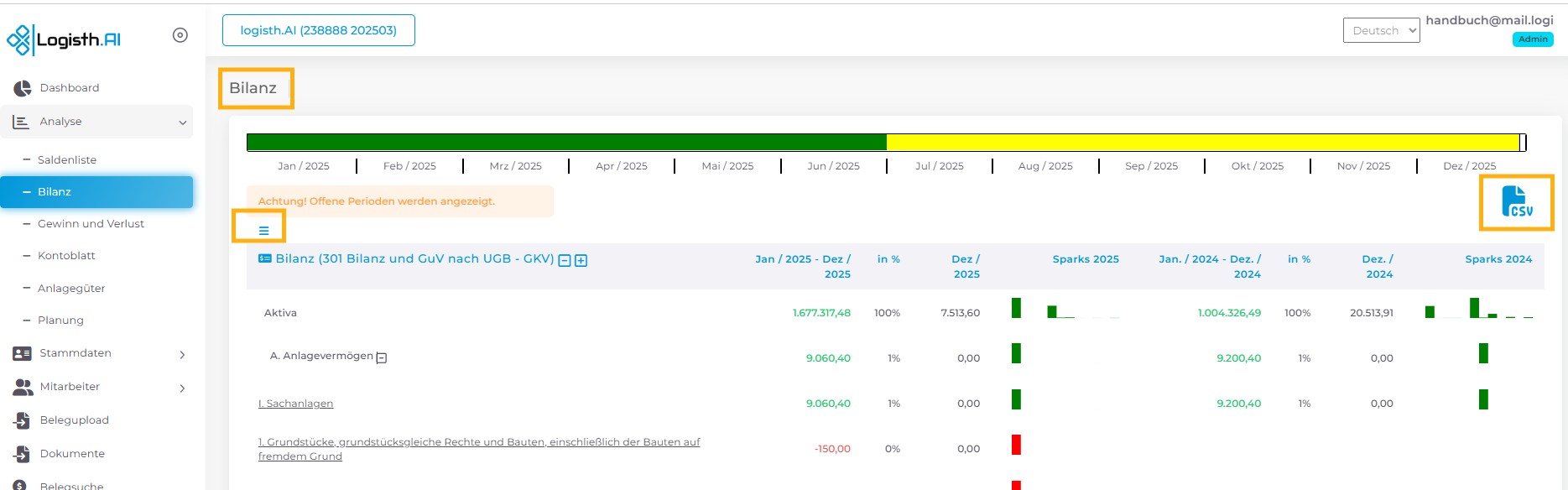1568x490 pixels.
Task: Click the Stammdaten ID card icon
Action: 23,353
